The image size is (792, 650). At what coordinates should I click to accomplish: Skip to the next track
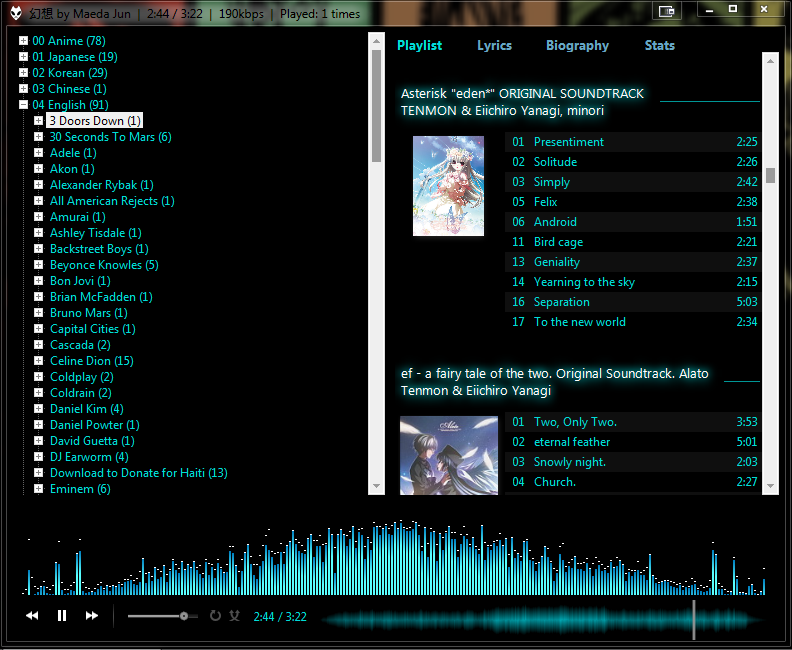[x=91, y=615]
